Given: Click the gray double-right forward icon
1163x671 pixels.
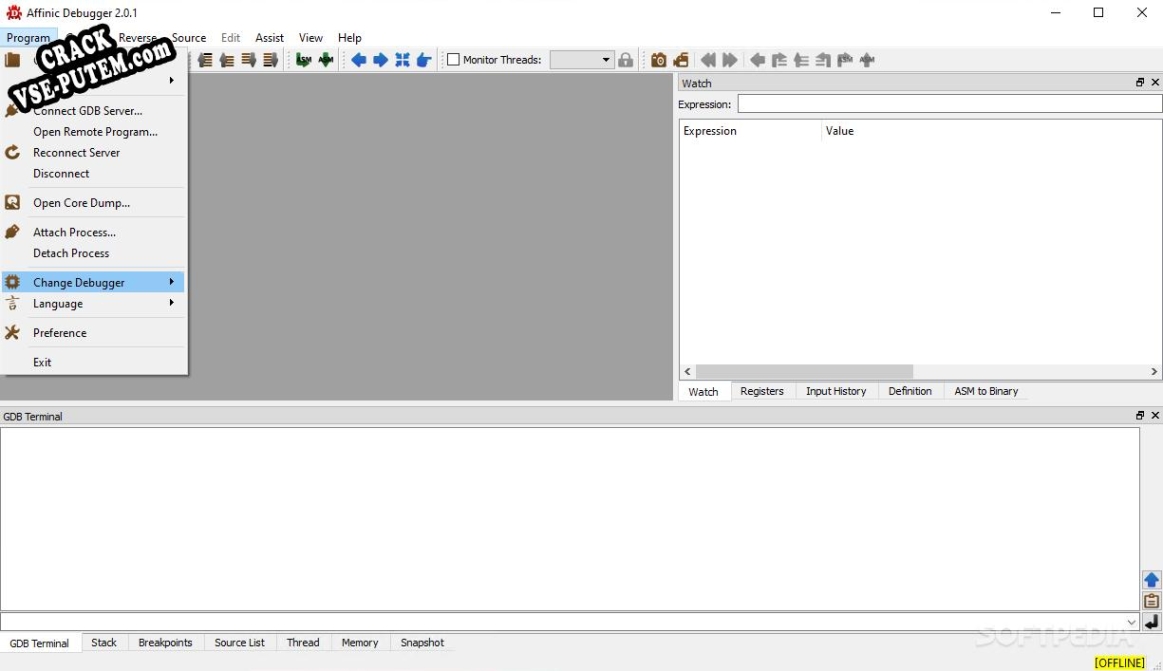Looking at the screenshot, I should (x=730, y=60).
